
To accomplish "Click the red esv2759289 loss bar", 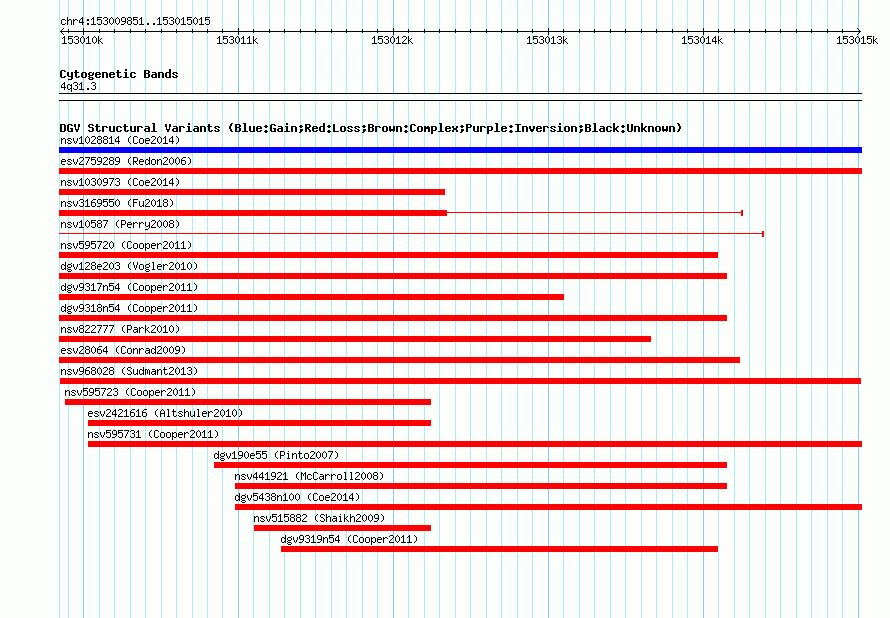I will [460, 171].
